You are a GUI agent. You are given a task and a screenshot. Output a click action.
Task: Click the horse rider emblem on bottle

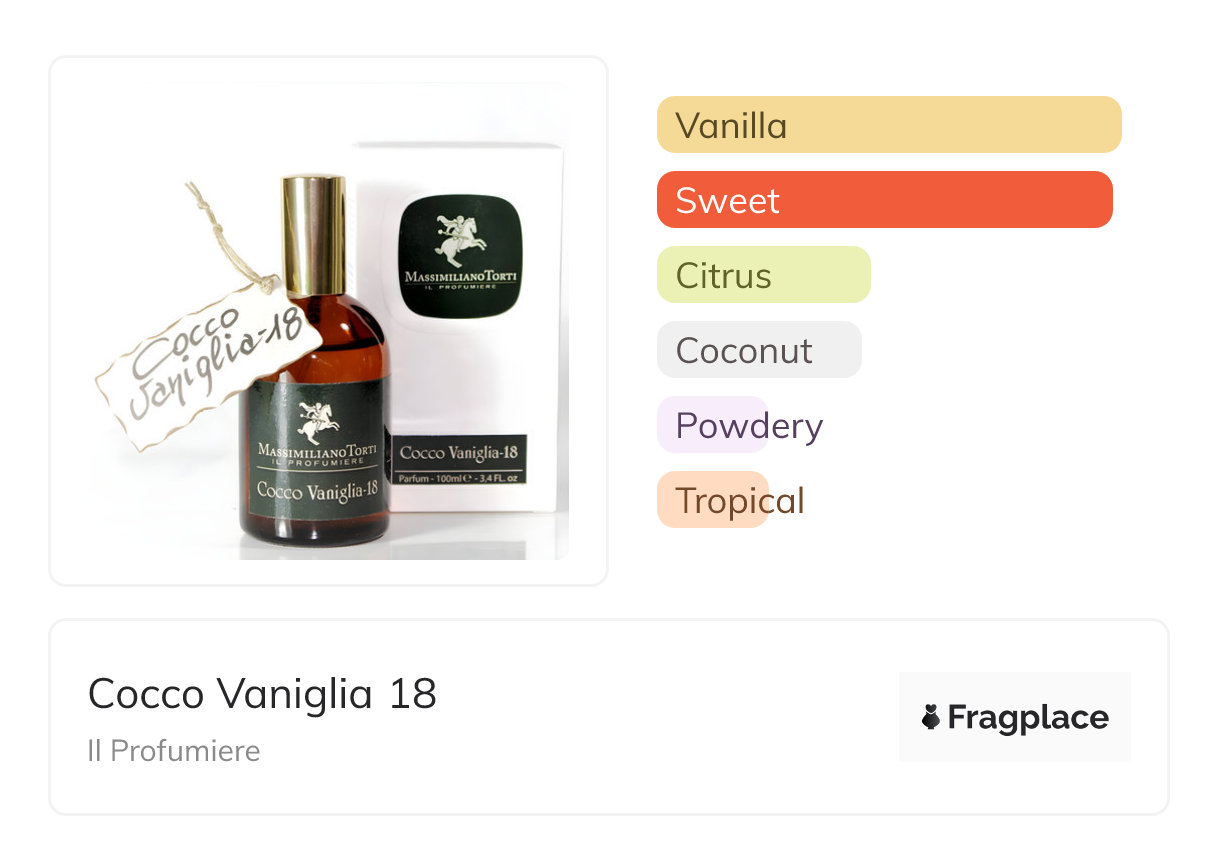[x=318, y=422]
